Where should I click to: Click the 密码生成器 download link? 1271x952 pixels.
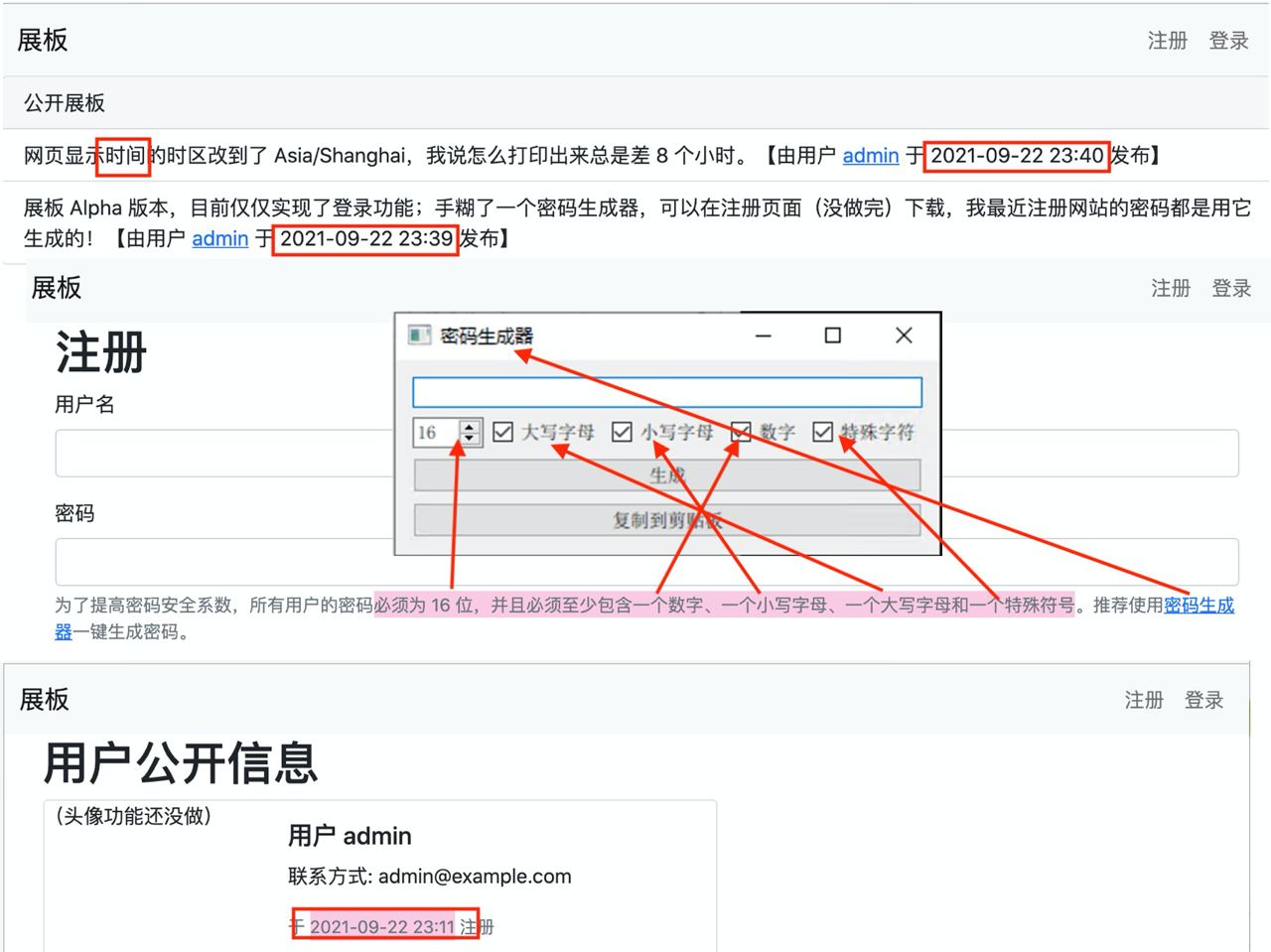coord(1199,605)
